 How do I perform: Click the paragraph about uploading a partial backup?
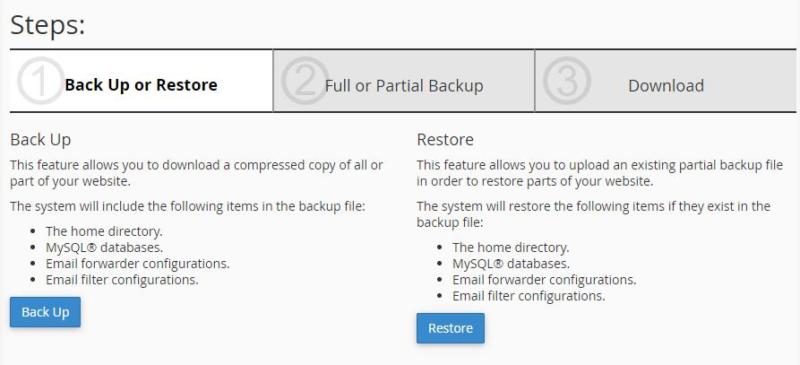tap(600, 174)
